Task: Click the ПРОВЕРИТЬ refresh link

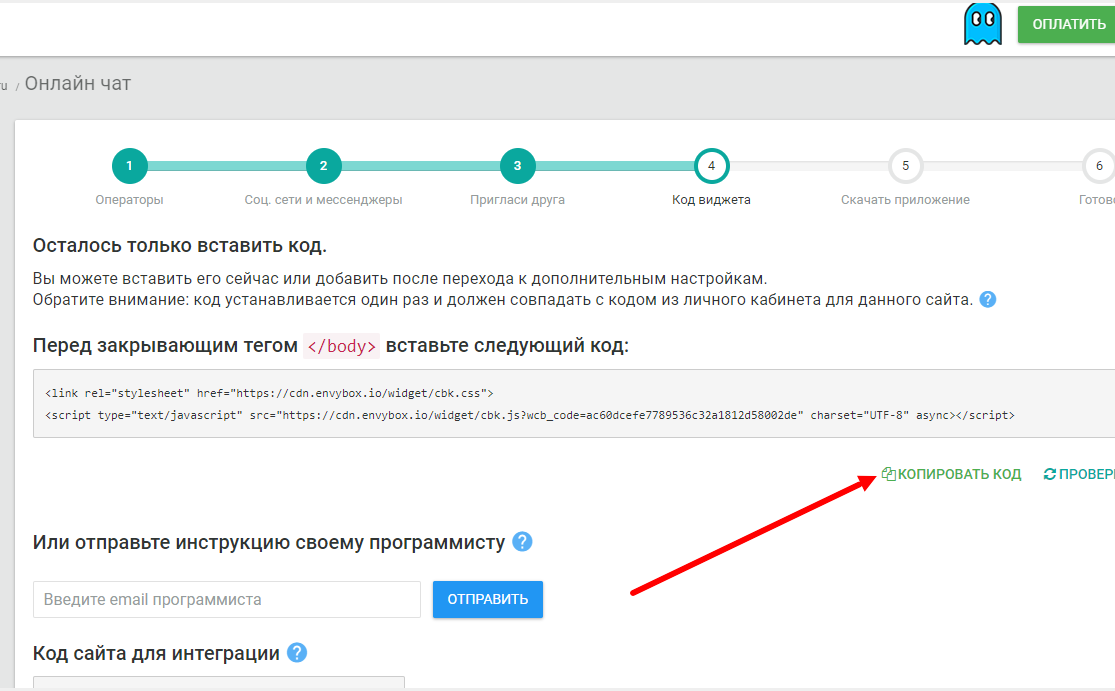Action: (1079, 474)
